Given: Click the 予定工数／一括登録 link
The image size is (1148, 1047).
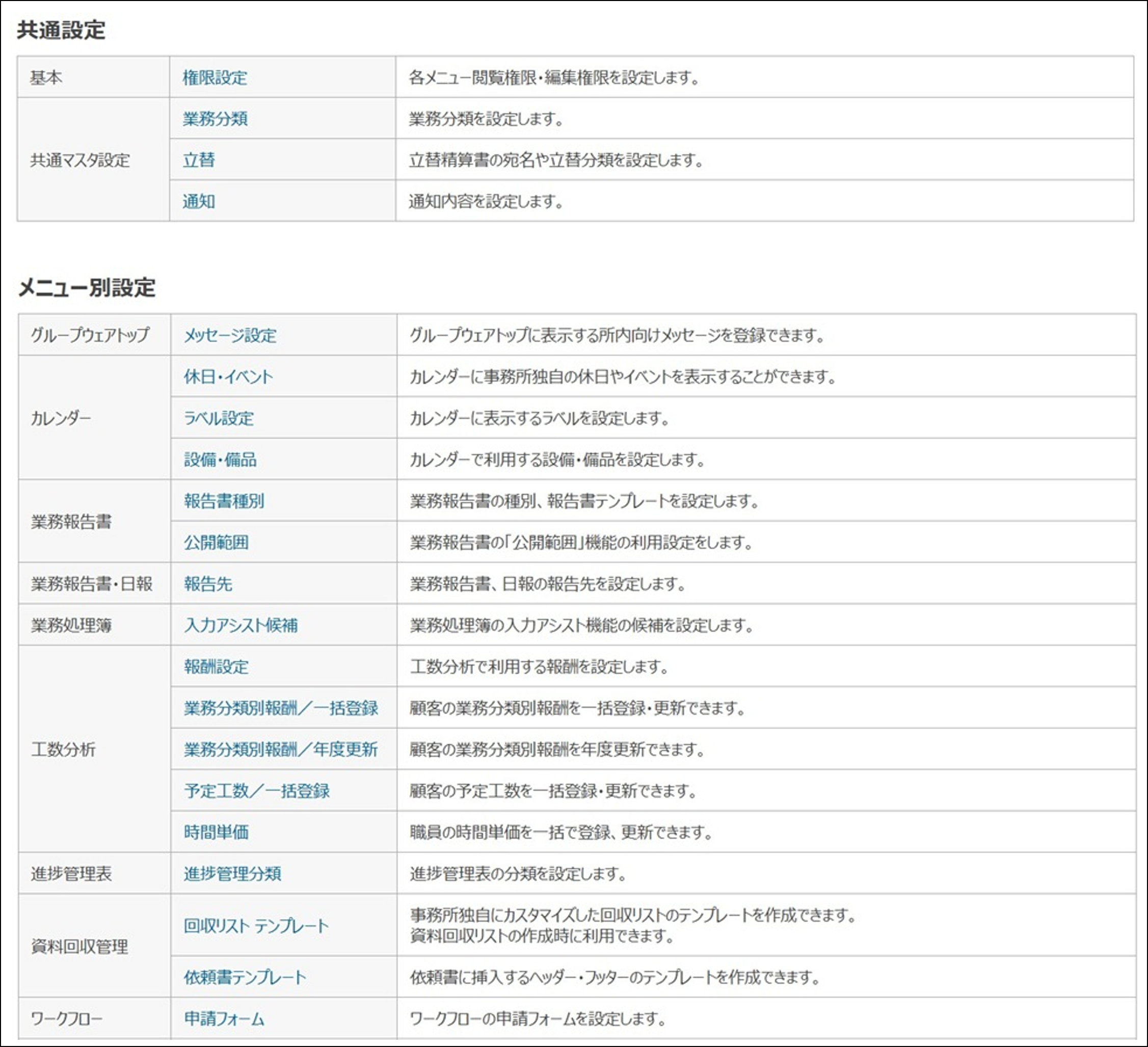Looking at the screenshot, I should [x=257, y=791].
